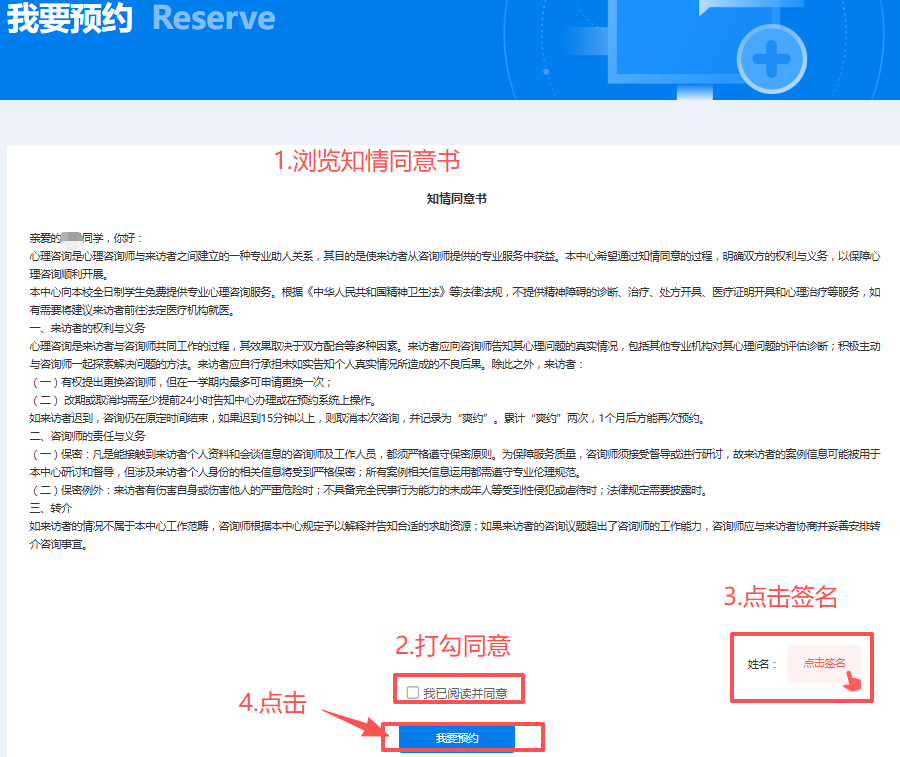The width and height of the screenshot is (900, 757).
Task: Click section heading 一、来访者的权利与义务
Action: [87, 328]
